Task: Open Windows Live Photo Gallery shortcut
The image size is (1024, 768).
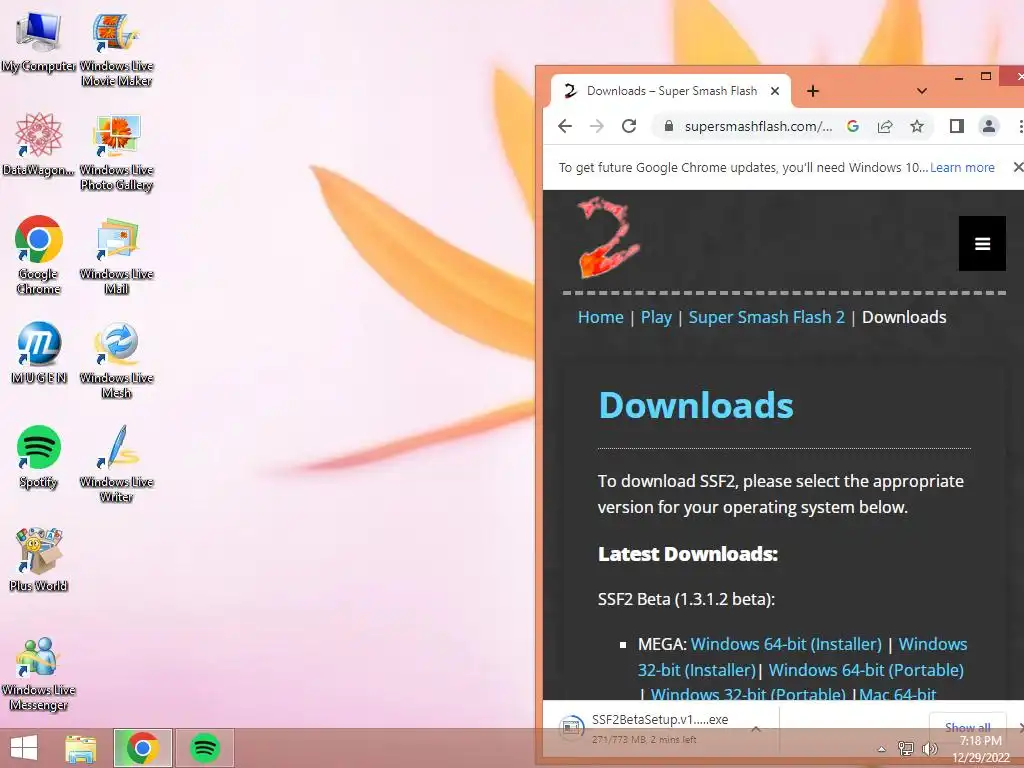Action: click(116, 153)
